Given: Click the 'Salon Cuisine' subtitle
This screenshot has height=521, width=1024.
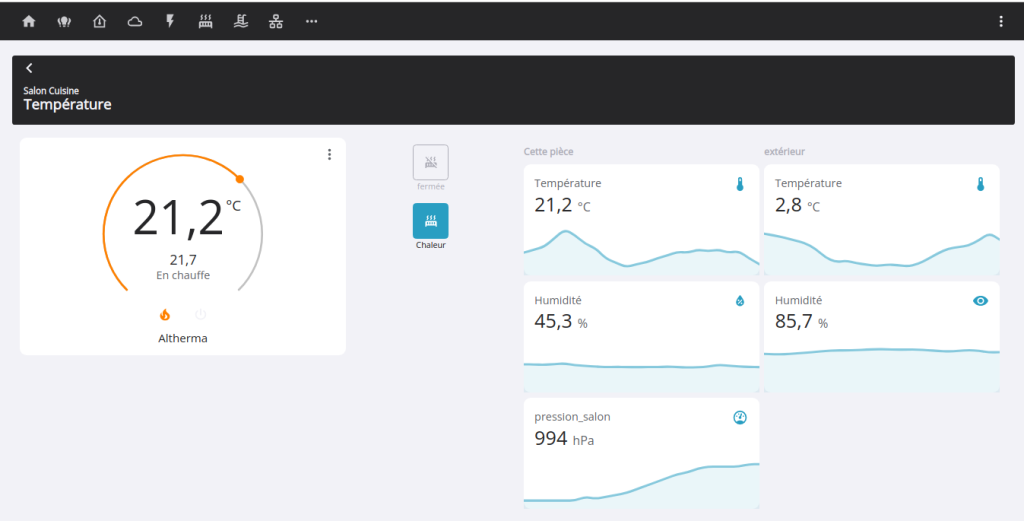Looking at the screenshot, I should pos(51,91).
